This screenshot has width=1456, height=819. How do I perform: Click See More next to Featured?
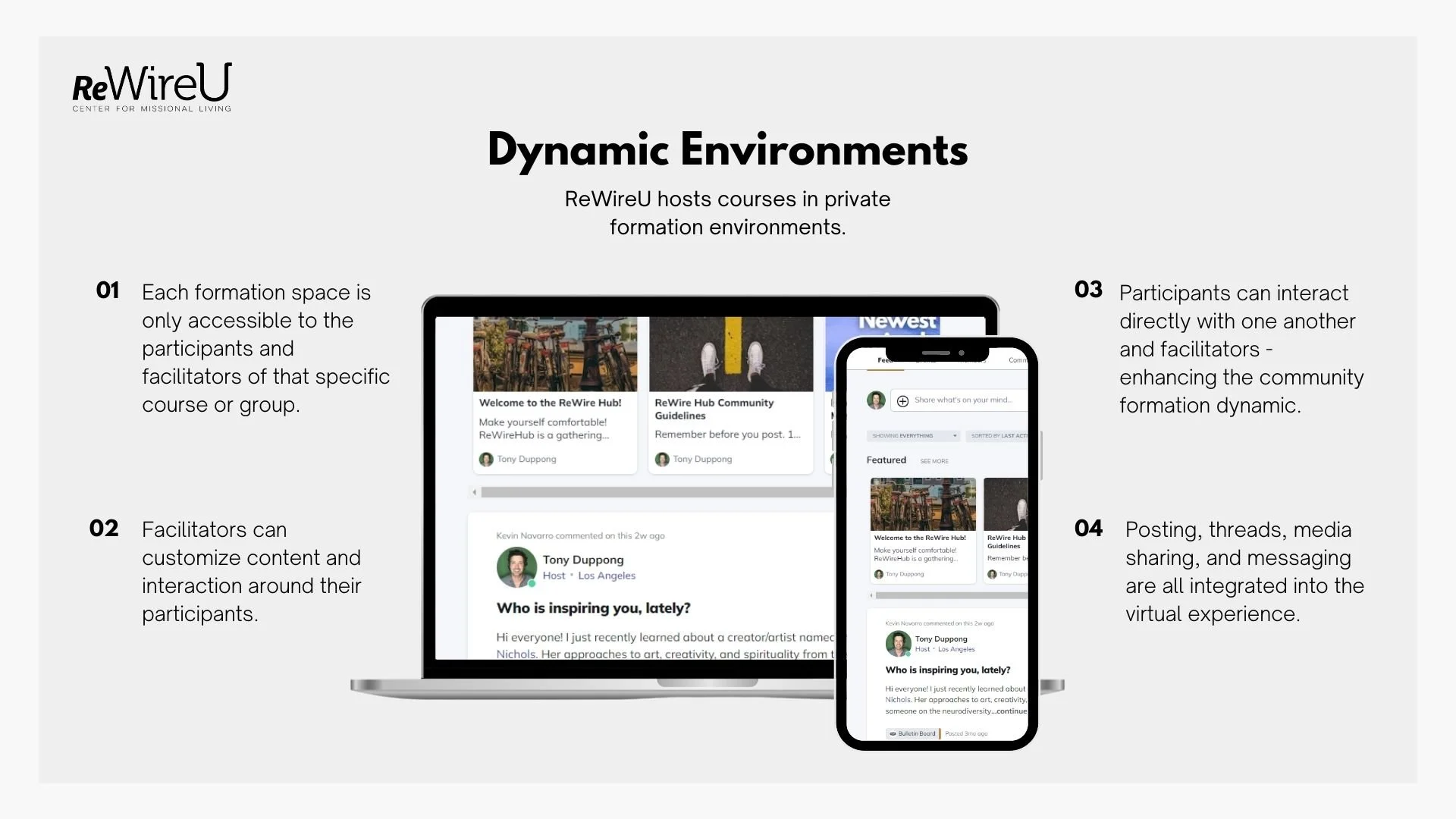point(934,461)
